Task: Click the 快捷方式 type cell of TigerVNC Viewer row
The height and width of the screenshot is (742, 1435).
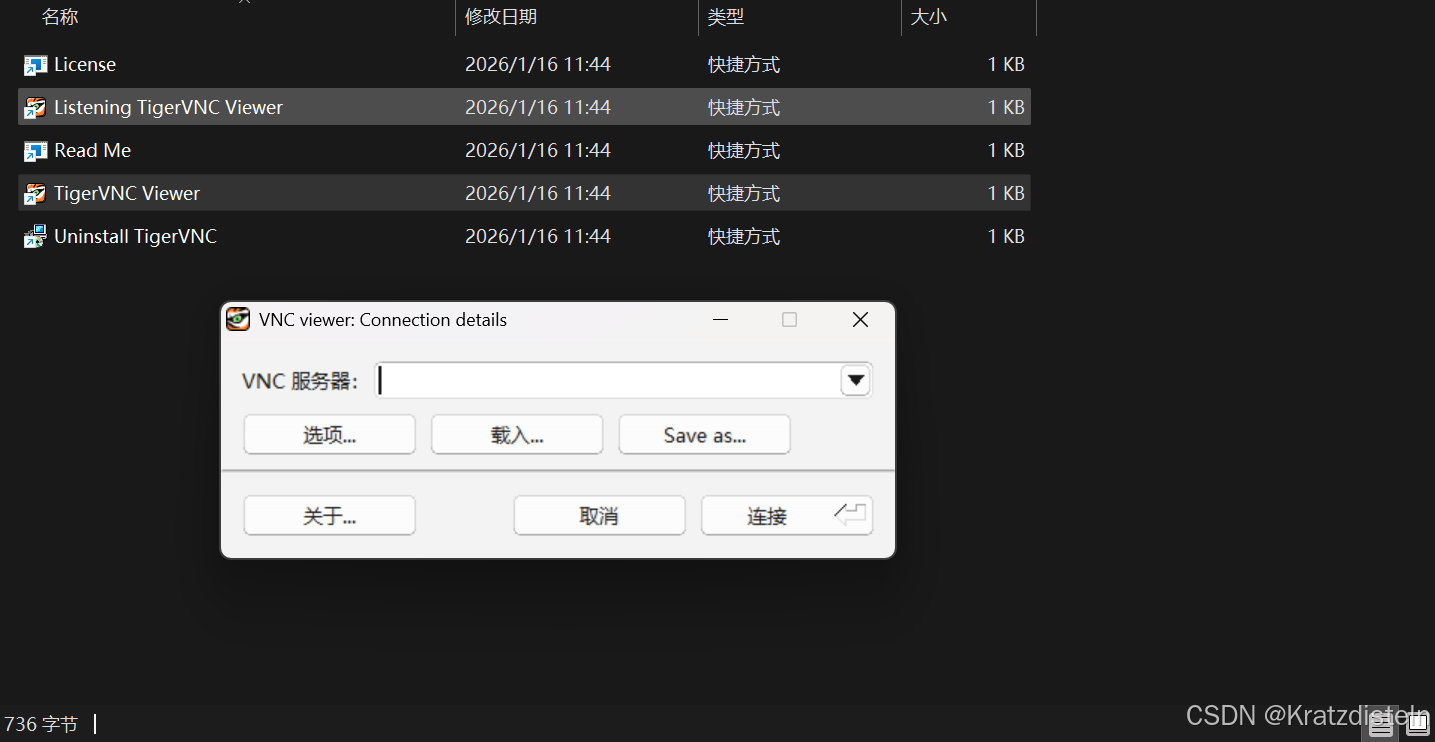Action: click(744, 194)
